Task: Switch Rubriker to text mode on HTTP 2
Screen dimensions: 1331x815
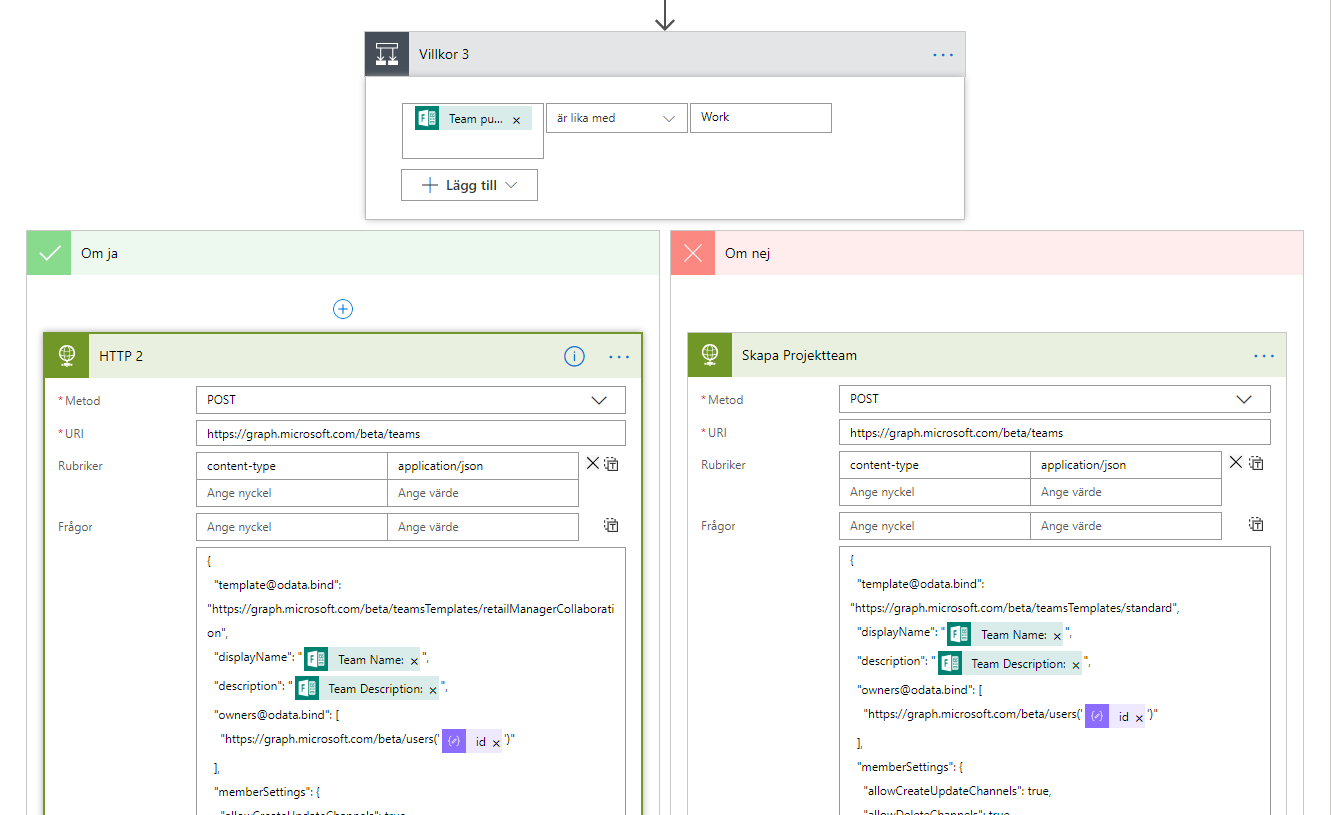Action: tap(610, 463)
